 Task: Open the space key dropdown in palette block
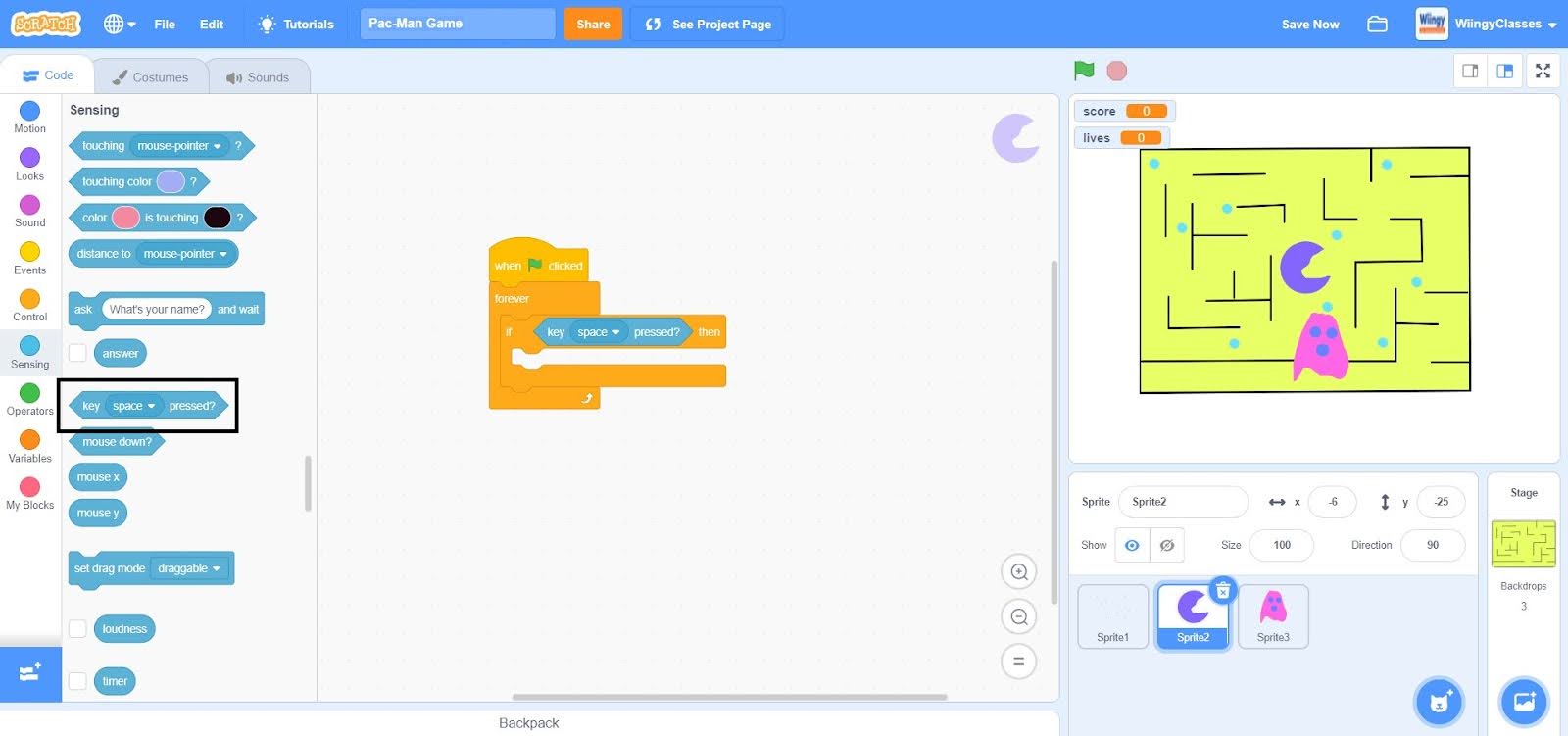tap(134, 406)
